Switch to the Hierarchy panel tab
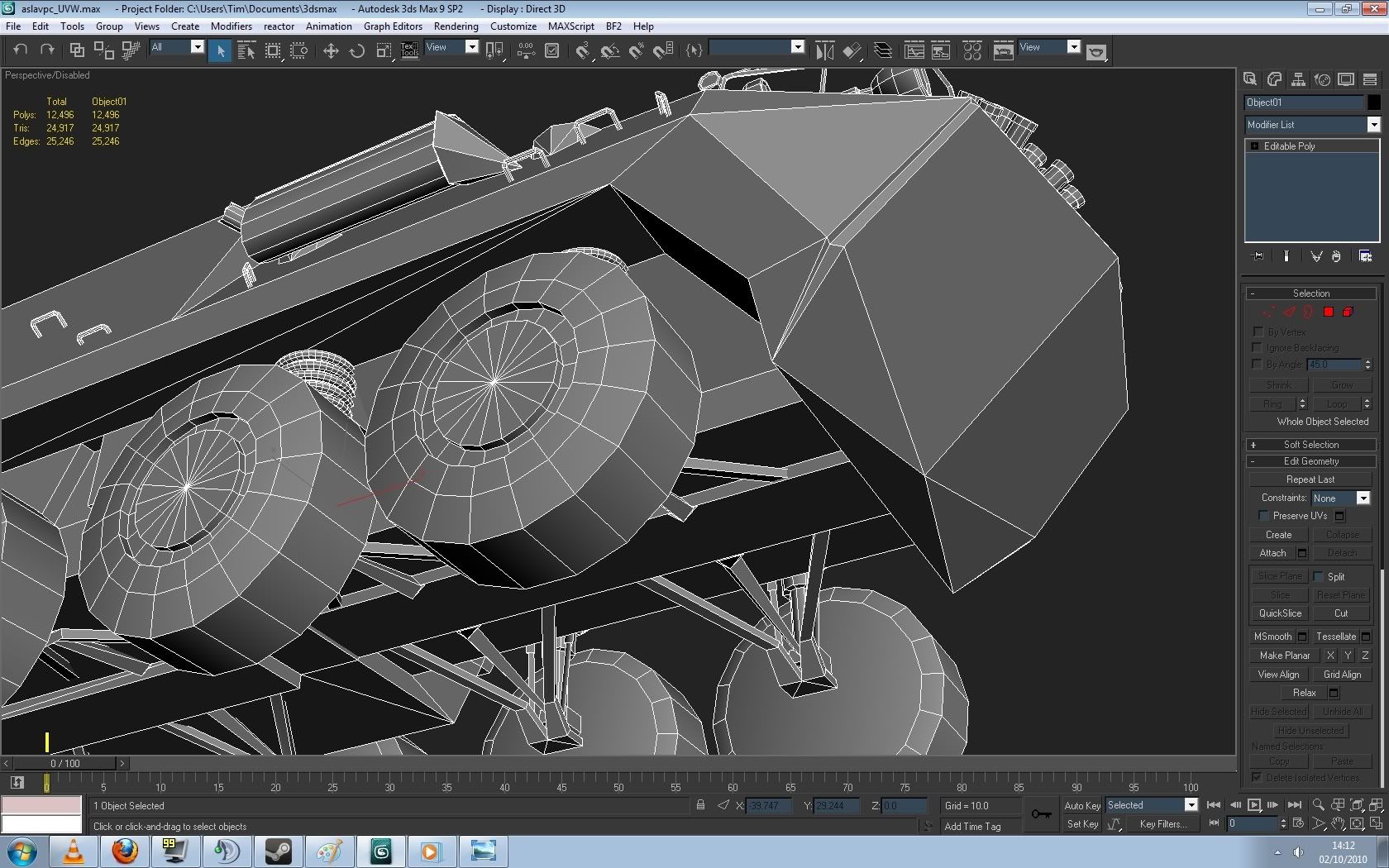Image resolution: width=1389 pixels, height=868 pixels. point(1298,79)
